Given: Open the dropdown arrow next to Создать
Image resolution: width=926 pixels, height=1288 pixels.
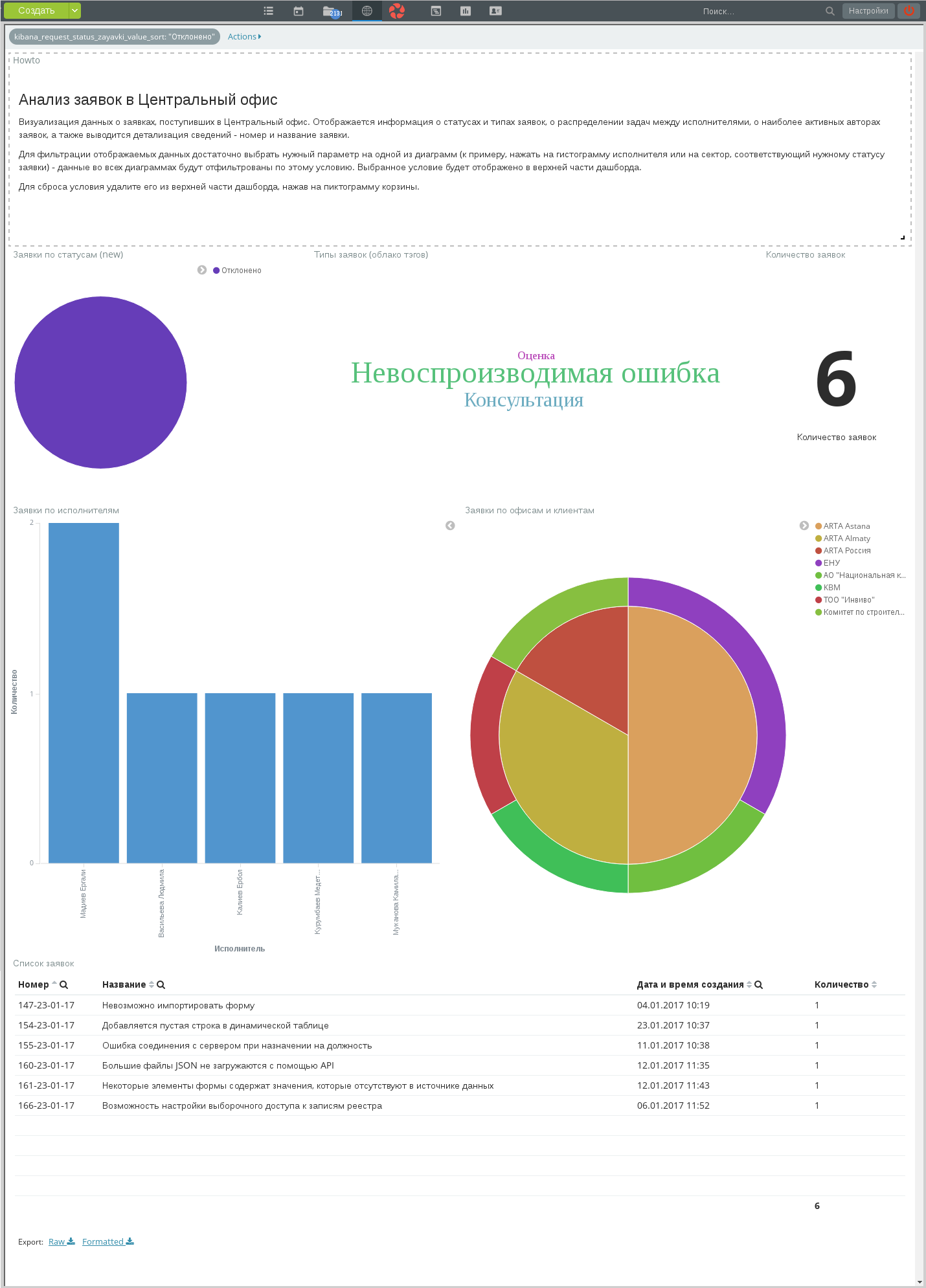Looking at the screenshot, I should pyautogui.click(x=75, y=10).
